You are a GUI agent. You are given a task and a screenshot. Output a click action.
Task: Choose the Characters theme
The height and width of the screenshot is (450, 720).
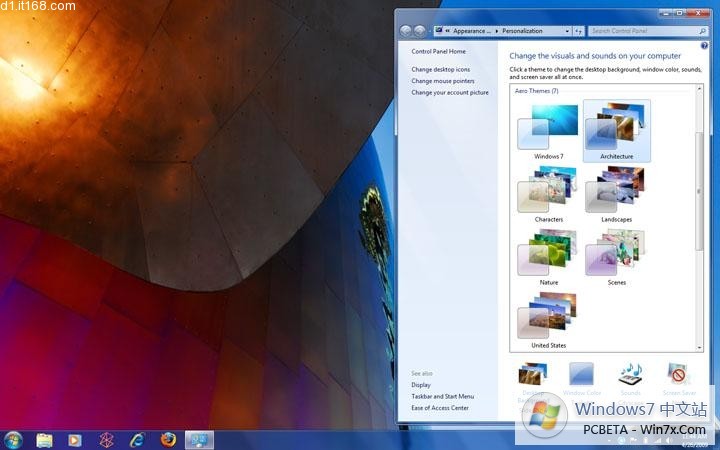[x=548, y=195]
